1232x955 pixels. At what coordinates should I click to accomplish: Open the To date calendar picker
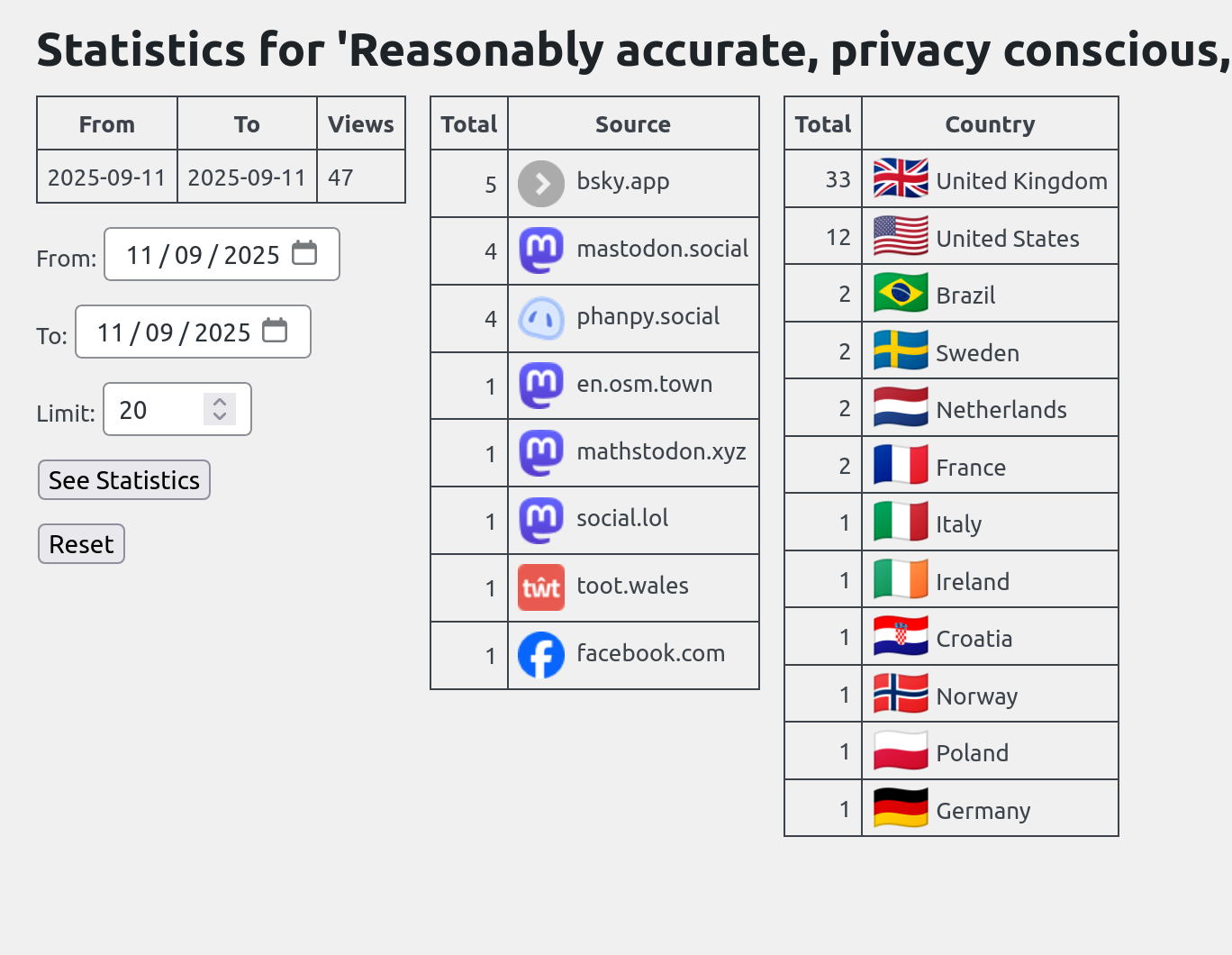(275, 331)
